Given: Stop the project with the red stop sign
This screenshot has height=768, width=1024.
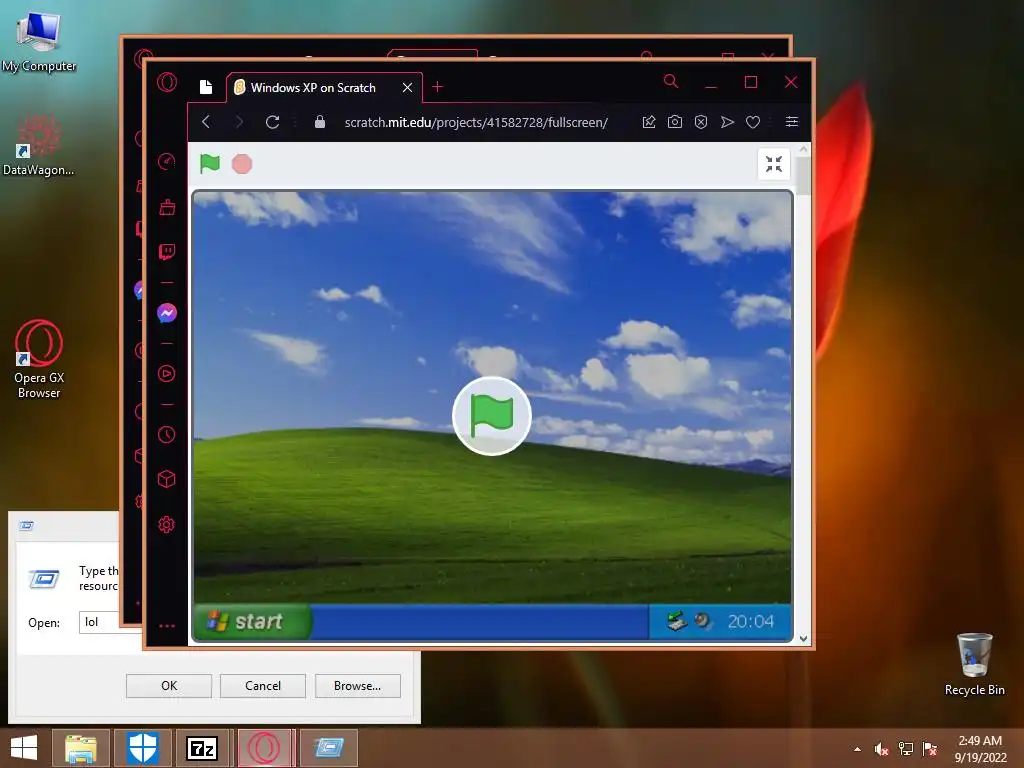Looking at the screenshot, I should tap(242, 164).
